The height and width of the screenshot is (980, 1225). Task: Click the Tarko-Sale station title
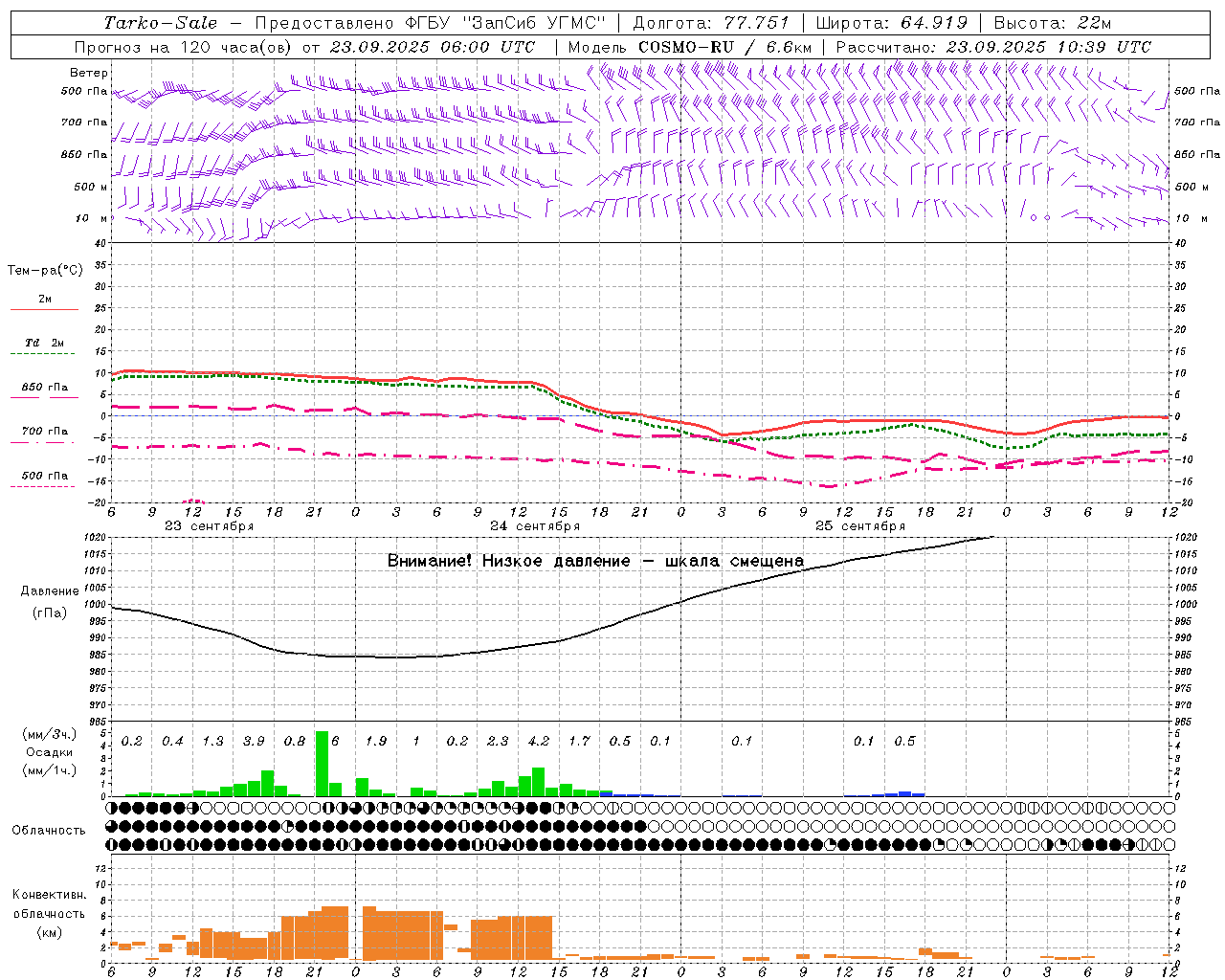click(x=161, y=23)
